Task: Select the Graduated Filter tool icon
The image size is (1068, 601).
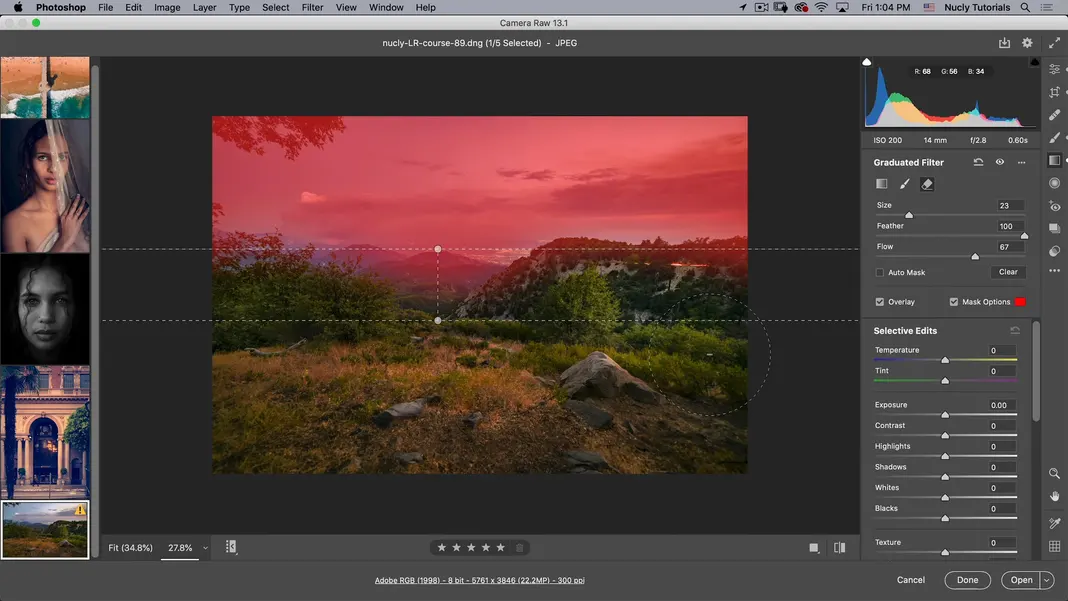Action: point(1054,160)
